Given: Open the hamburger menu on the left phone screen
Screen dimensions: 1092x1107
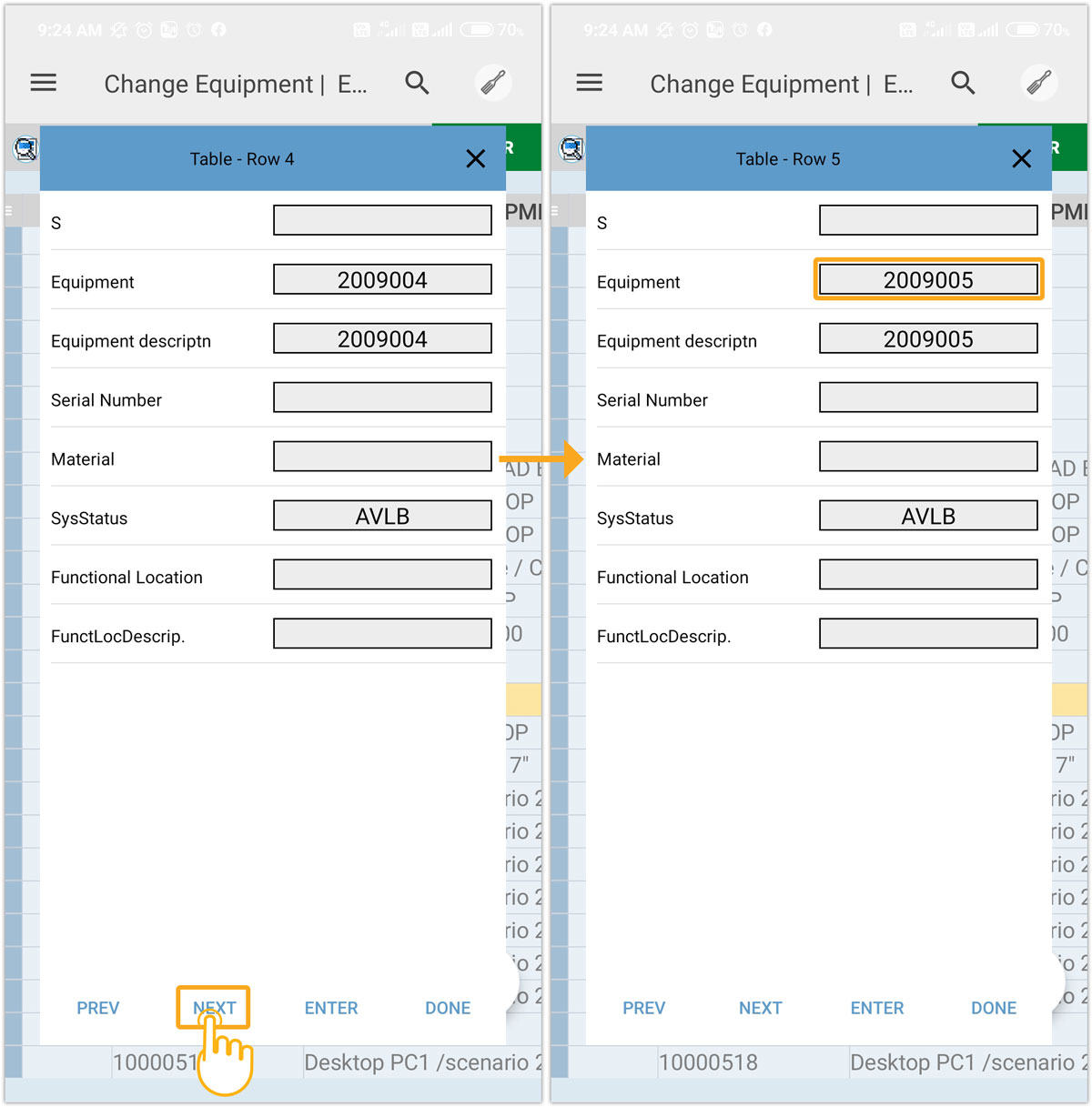Looking at the screenshot, I should (x=44, y=84).
